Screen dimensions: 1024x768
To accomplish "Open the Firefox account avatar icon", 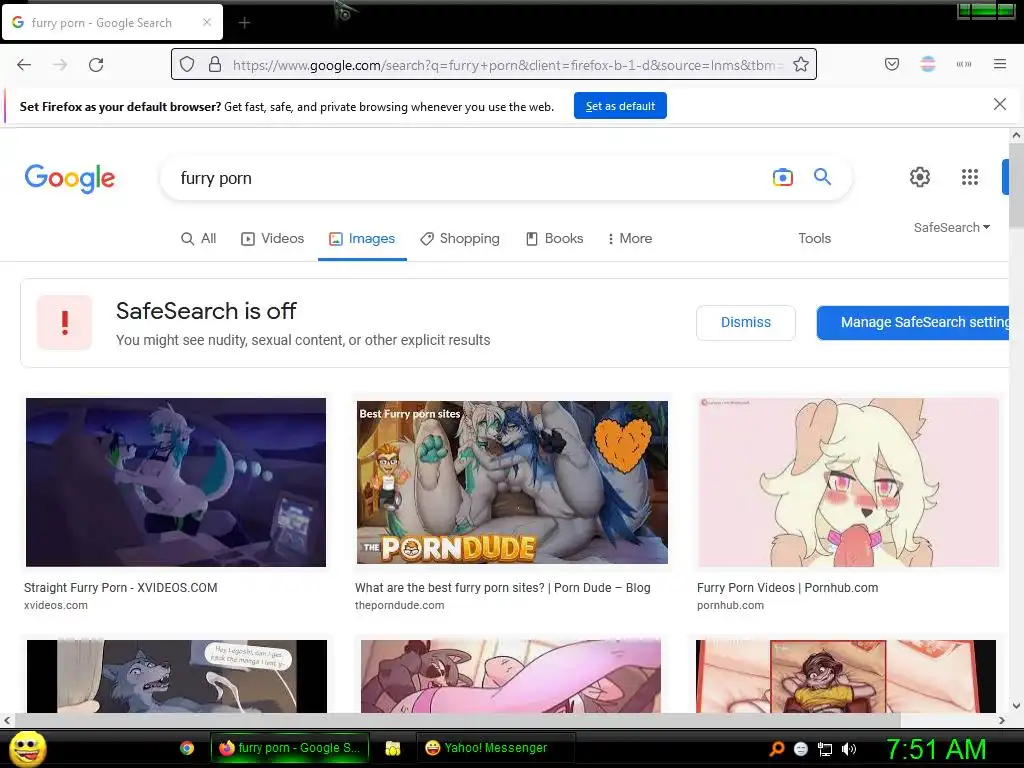I will tap(928, 64).
